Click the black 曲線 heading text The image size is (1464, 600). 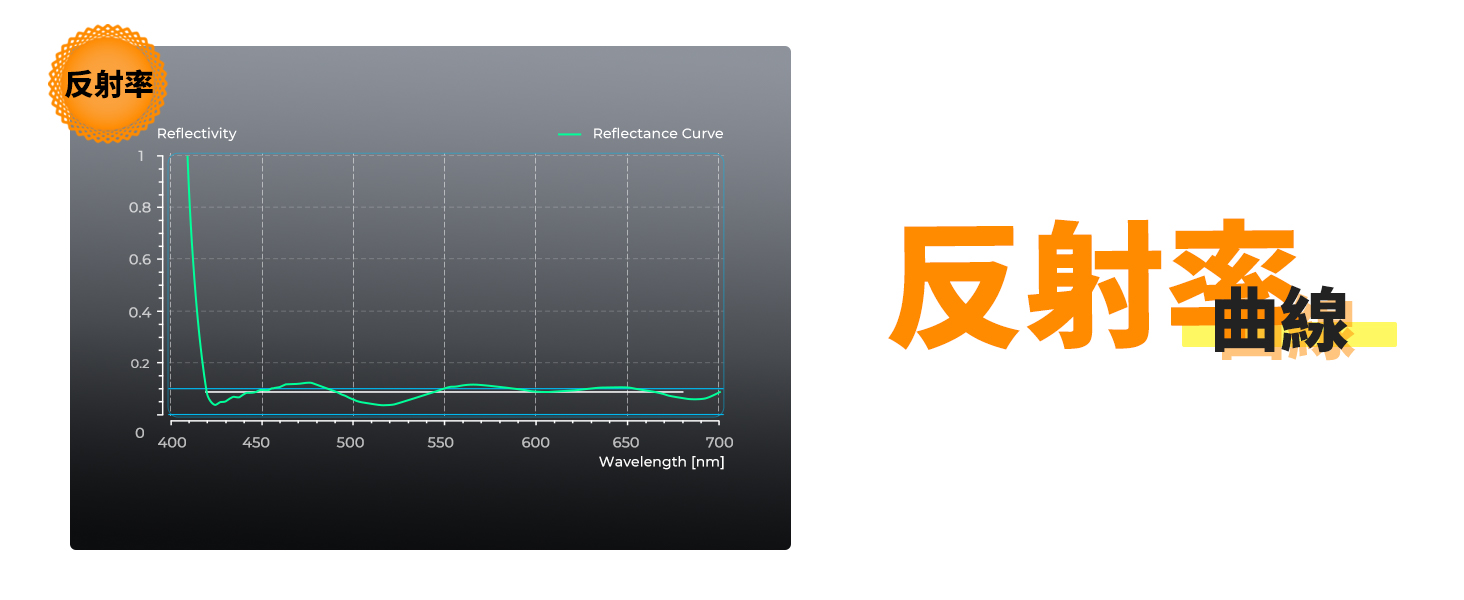1282,322
